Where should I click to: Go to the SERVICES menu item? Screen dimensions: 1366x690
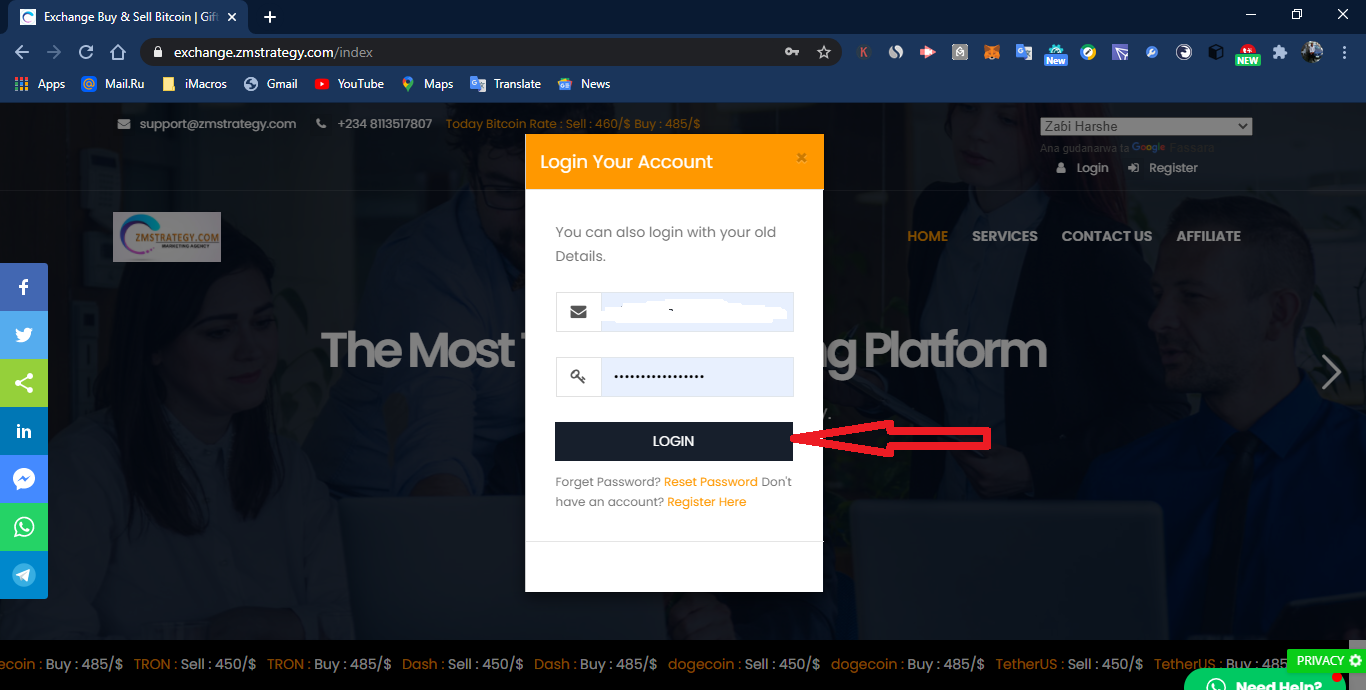[x=1004, y=236]
